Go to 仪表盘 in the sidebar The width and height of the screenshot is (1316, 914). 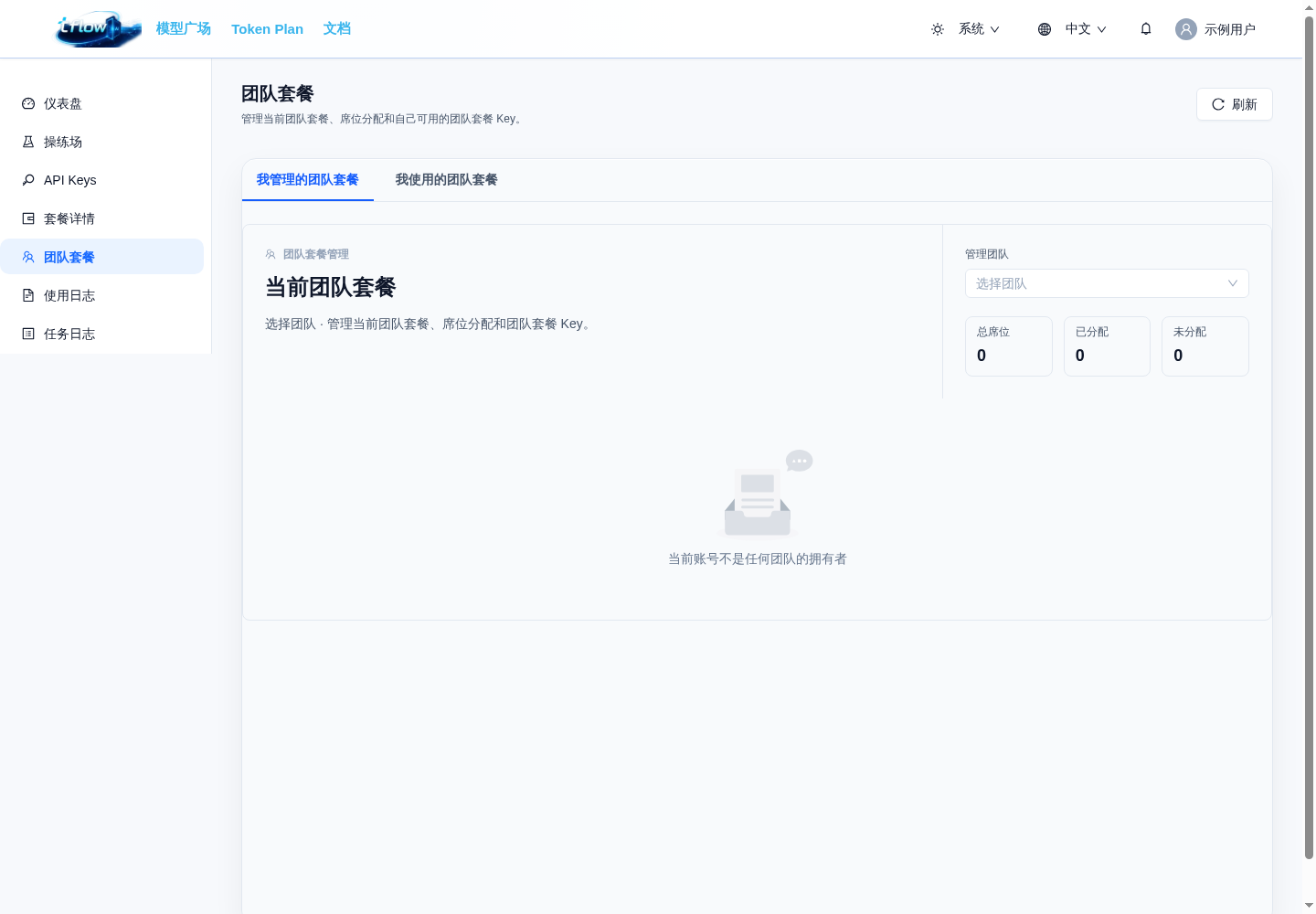tap(102, 103)
